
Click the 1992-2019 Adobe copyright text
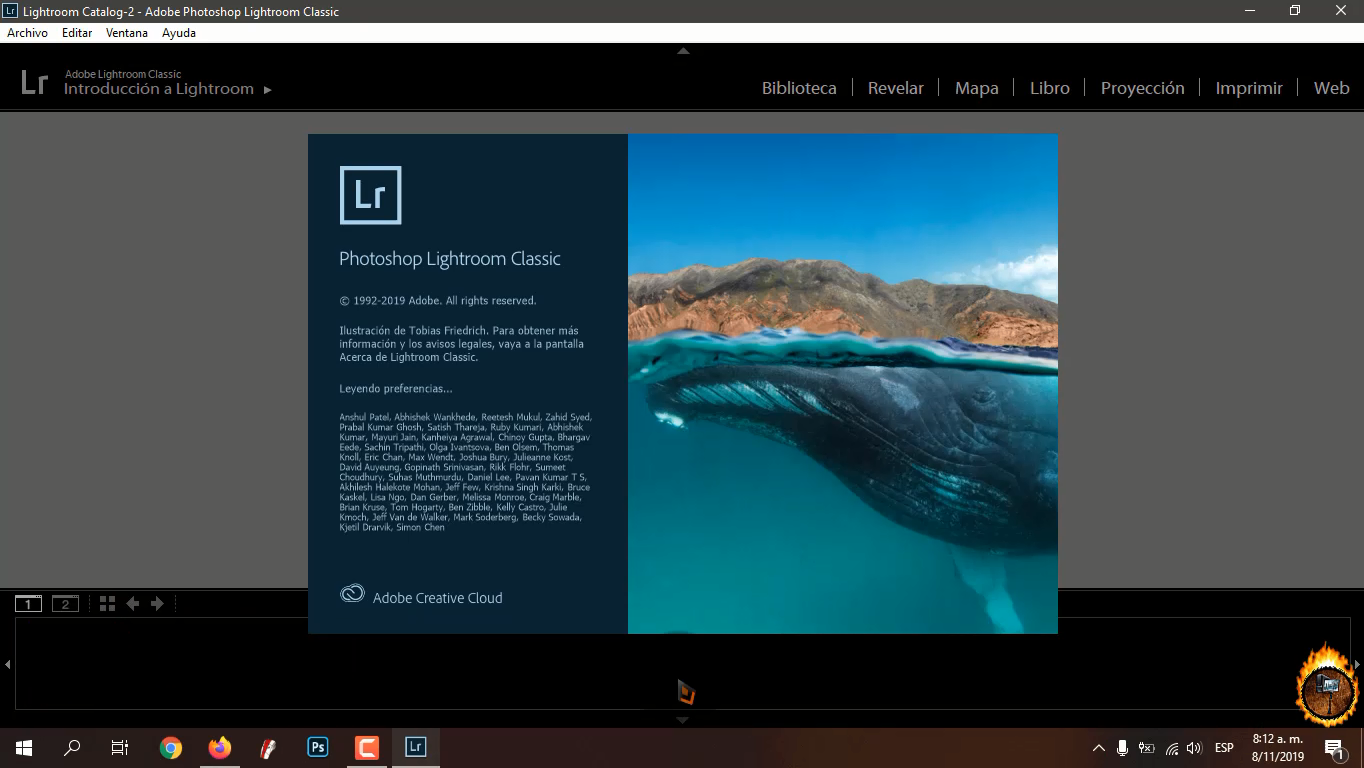coord(438,300)
